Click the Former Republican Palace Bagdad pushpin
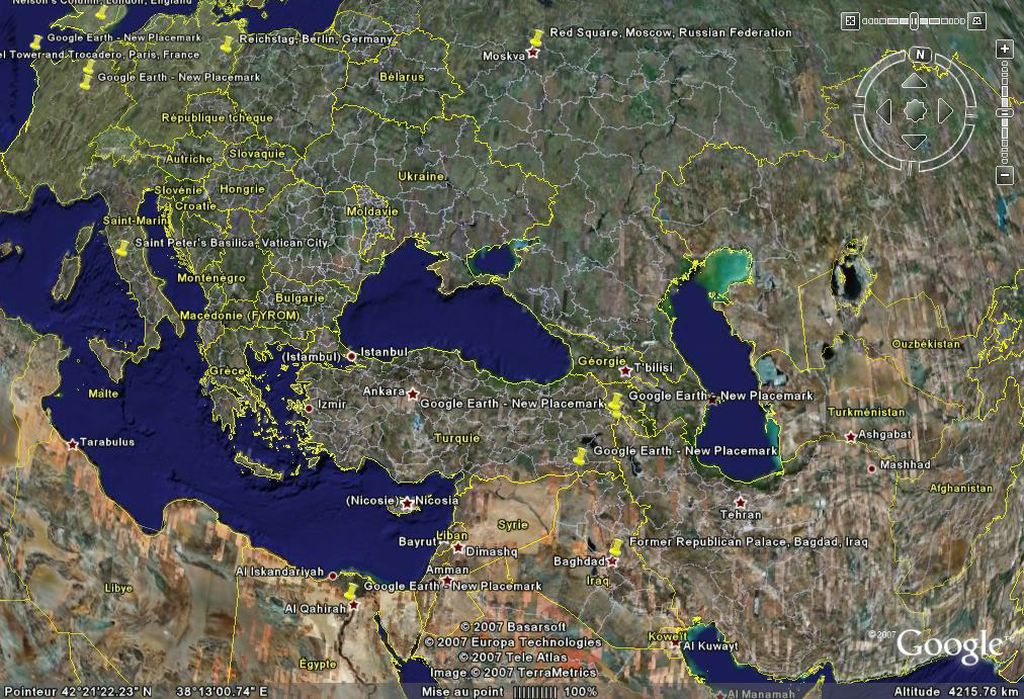This screenshot has width=1024, height=699. (616, 547)
